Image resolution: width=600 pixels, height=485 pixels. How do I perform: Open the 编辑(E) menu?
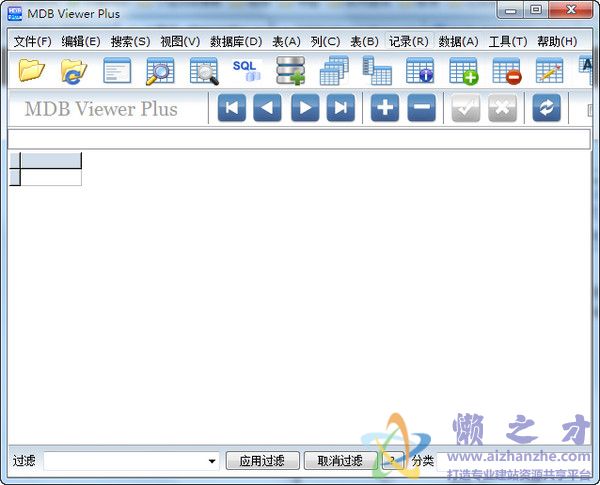81,41
